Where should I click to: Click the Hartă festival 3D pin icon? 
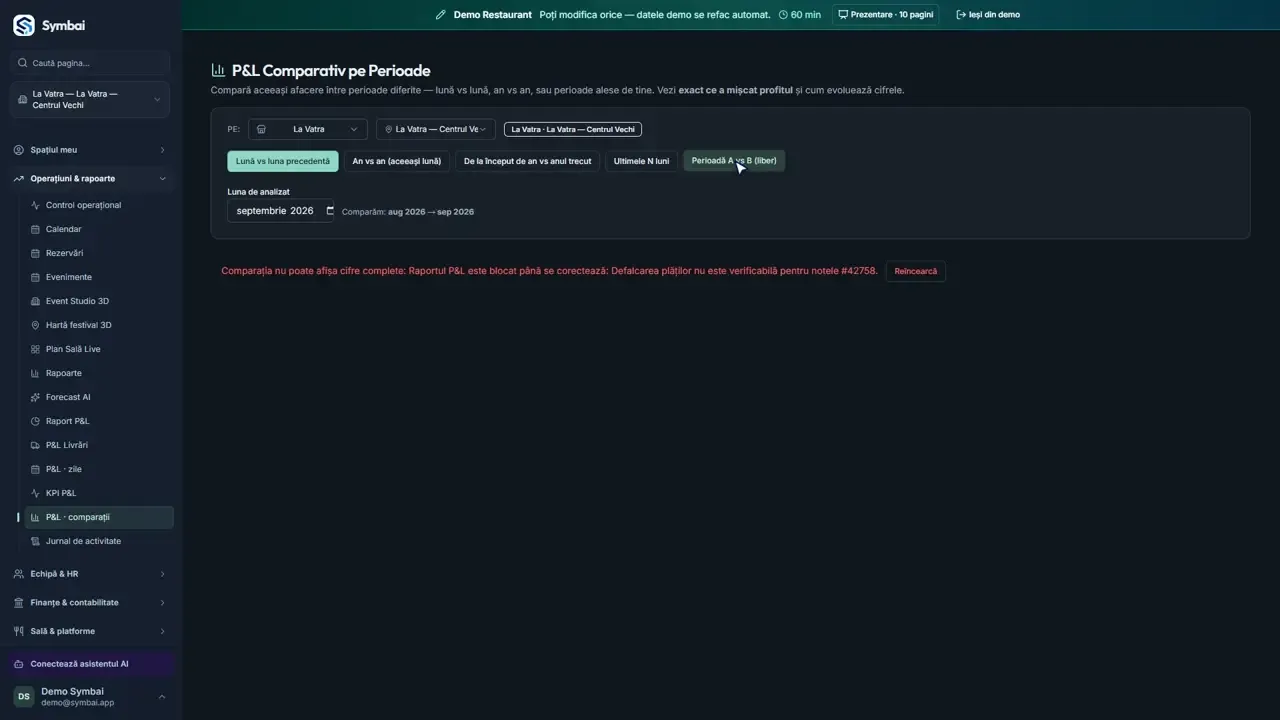point(36,325)
